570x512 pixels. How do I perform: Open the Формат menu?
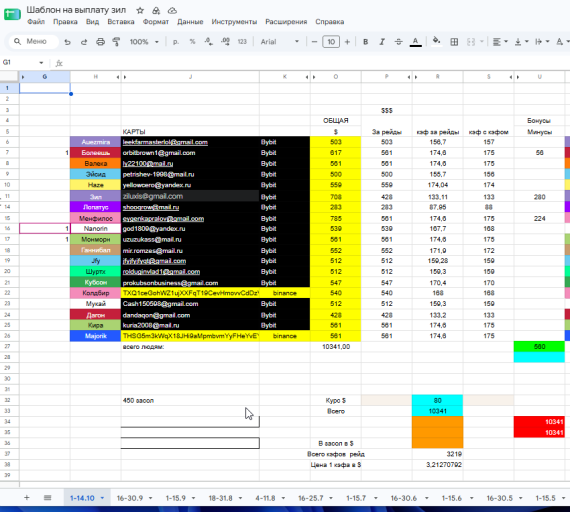[156, 22]
